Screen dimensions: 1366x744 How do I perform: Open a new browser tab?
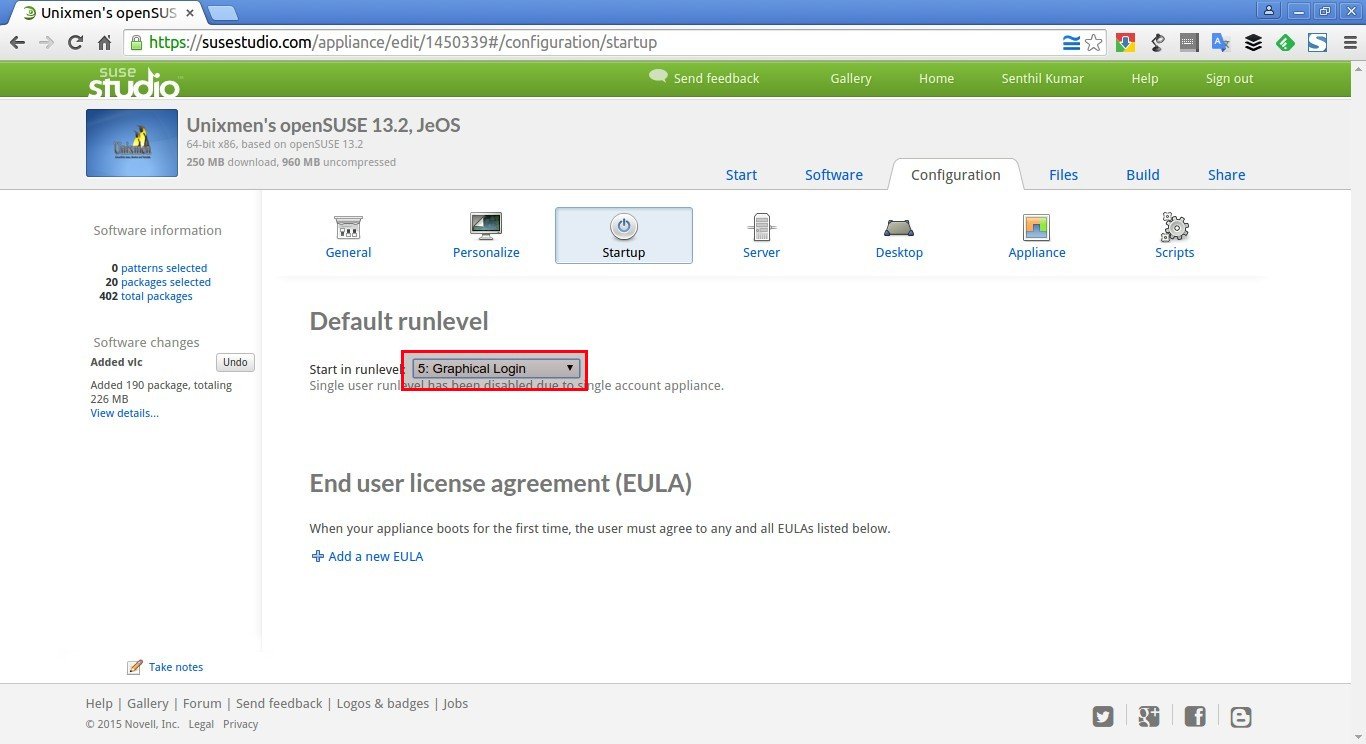(222, 13)
